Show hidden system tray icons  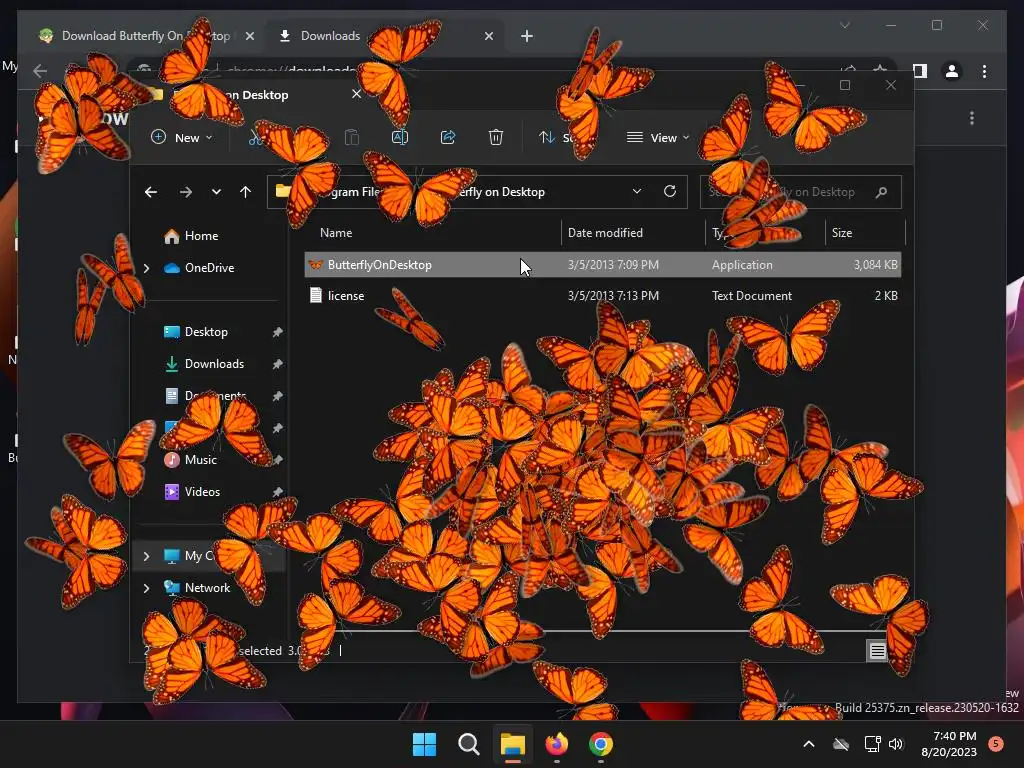[x=808, y=744]
